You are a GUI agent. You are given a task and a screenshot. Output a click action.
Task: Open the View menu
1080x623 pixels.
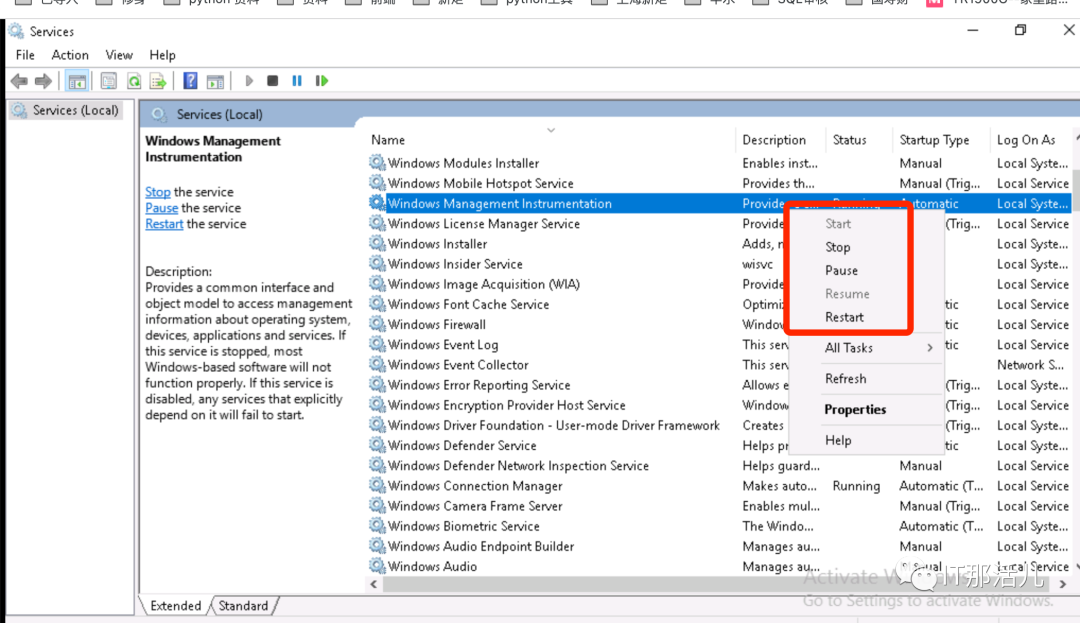(x=118, y=55)
